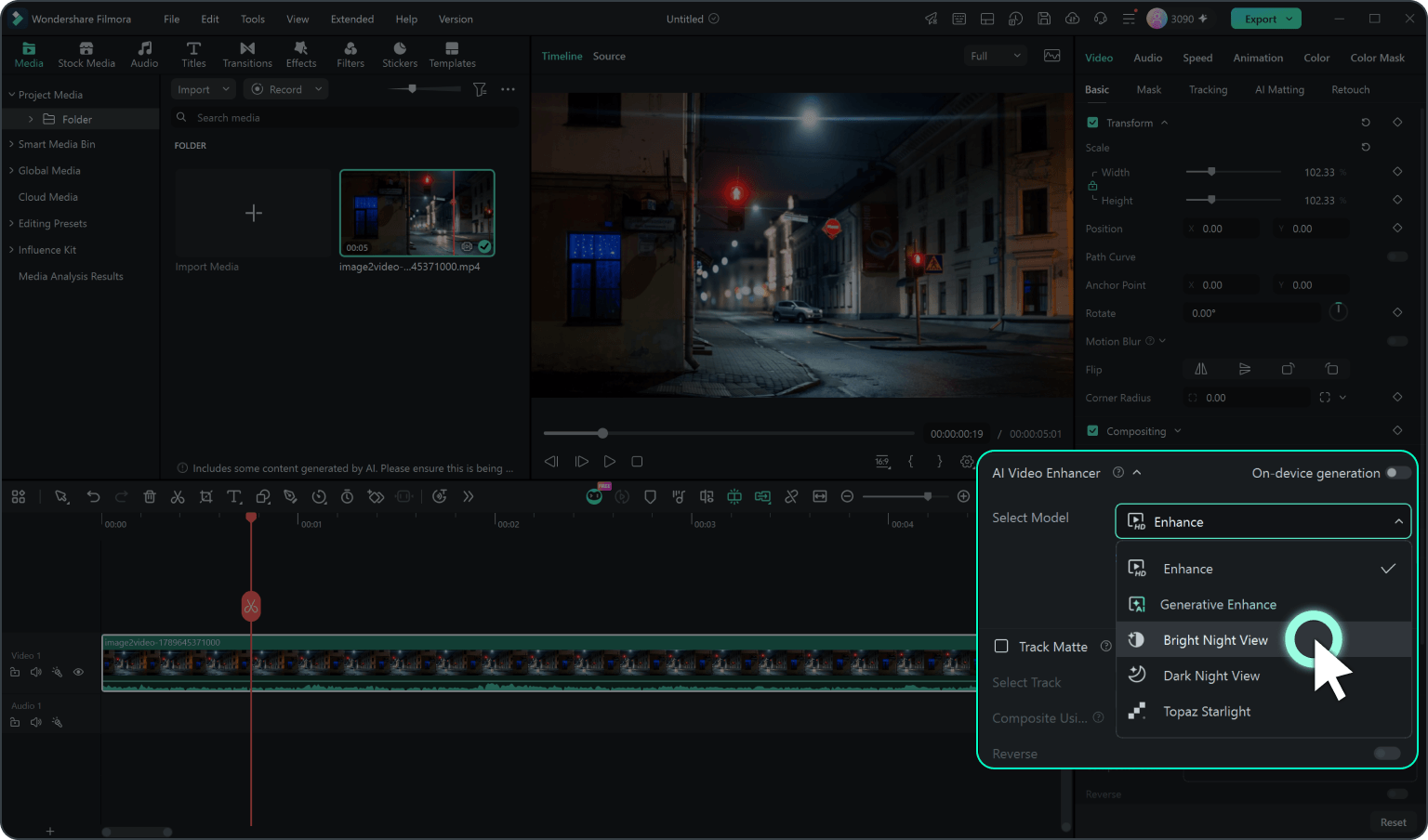Expand the Smart Media Bin tree item
This screenshot has width=1428, height=840.
click(11, 144)
